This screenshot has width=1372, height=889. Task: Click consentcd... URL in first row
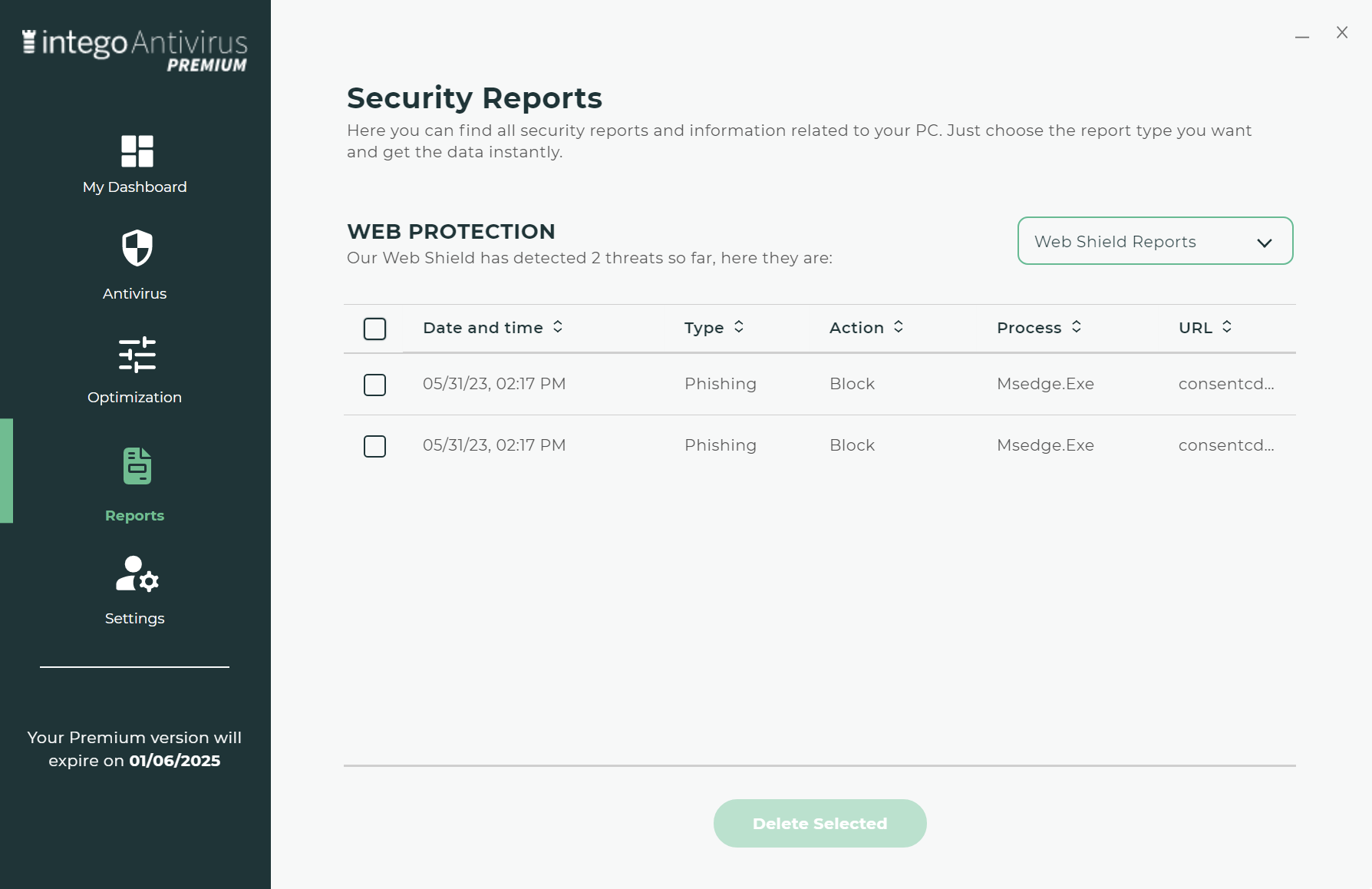tap(1226, 384)
